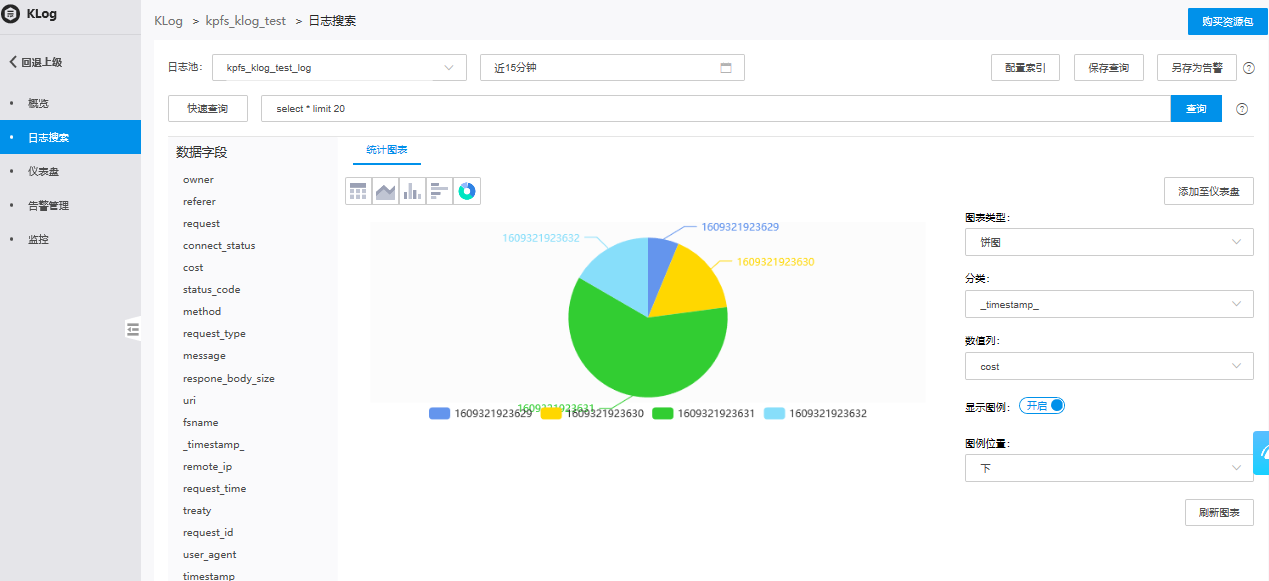Select the table chart type icon
Viewport: 1269px width, 581px height.
pos(358,191)
